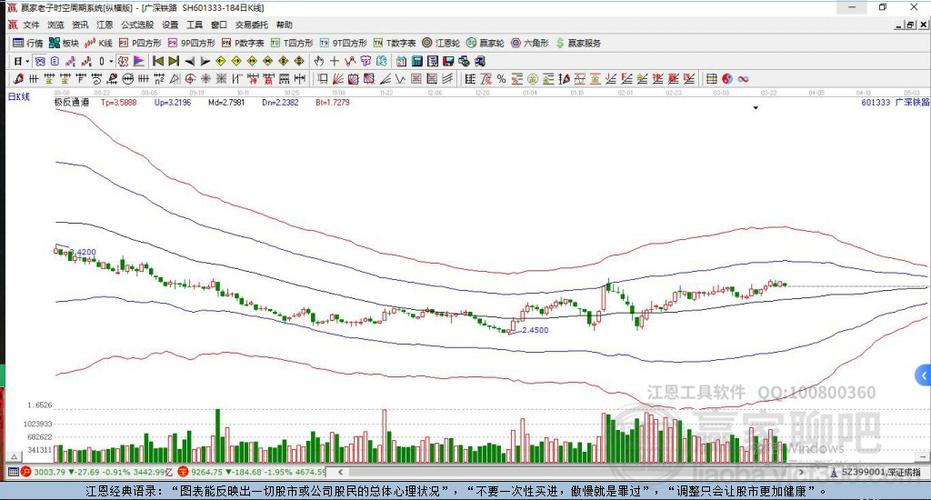The width and height of the screenshot is (931, 500).
Task: Click the yin-yang circle icon
Action: [727, 78]
